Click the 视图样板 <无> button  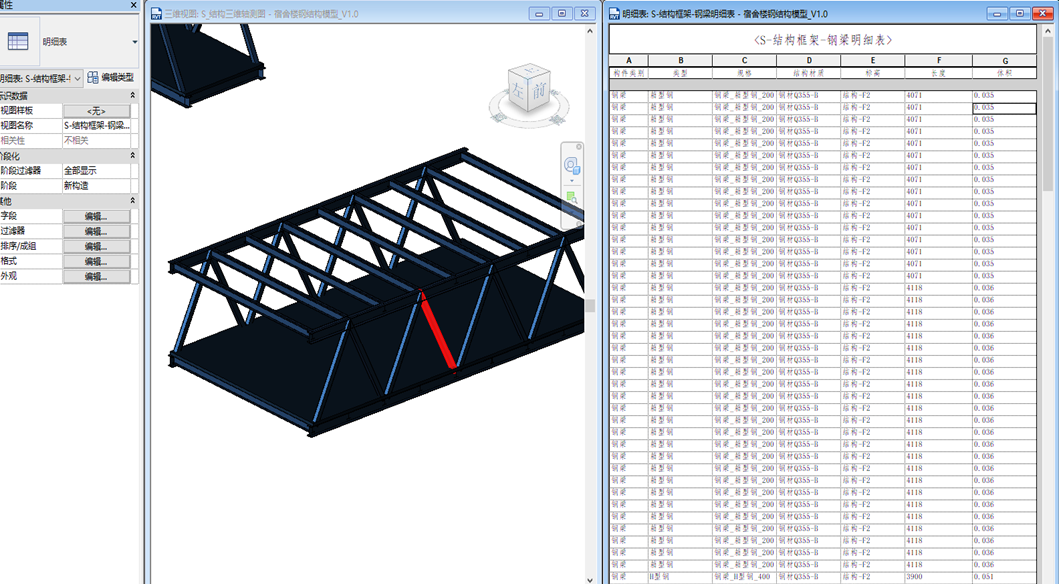point(96,111)
